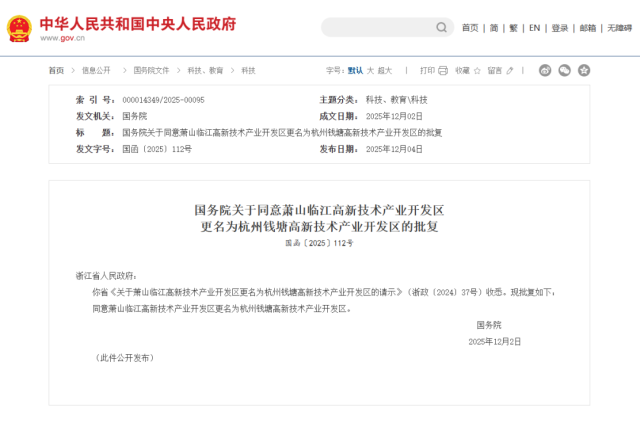Click the national emblem logo
This screenshot has width=640, height=423.
(20, 29)
